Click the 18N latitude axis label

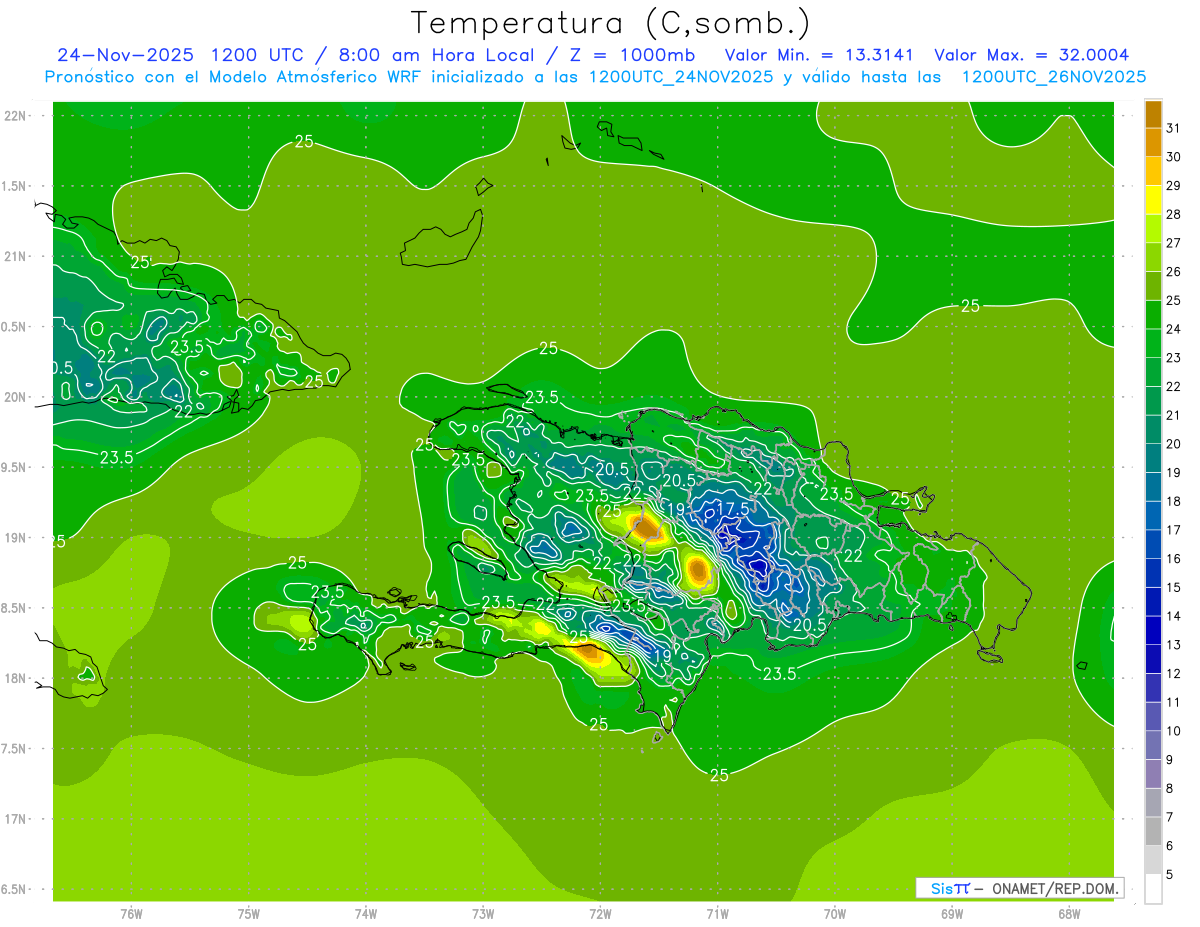[x=16, y=678]
